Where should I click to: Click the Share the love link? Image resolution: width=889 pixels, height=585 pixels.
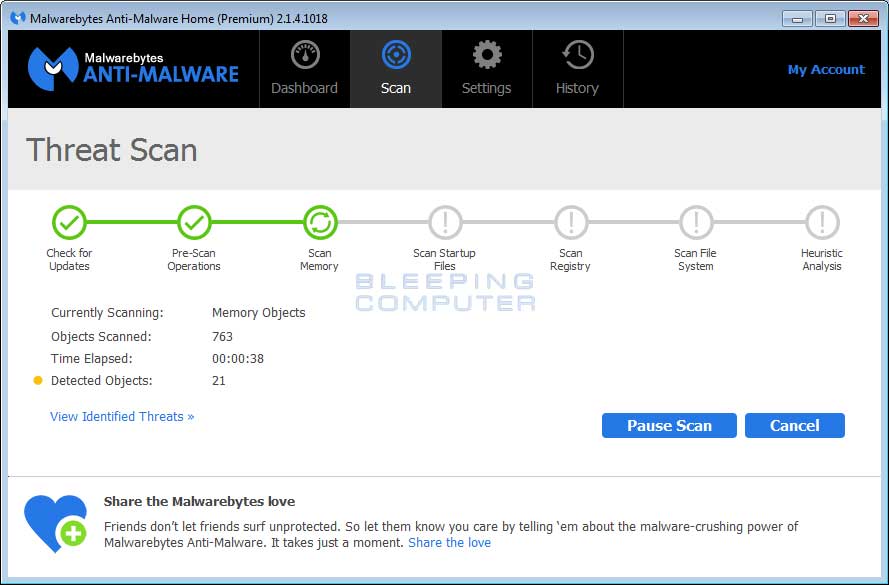coord(449,542)
